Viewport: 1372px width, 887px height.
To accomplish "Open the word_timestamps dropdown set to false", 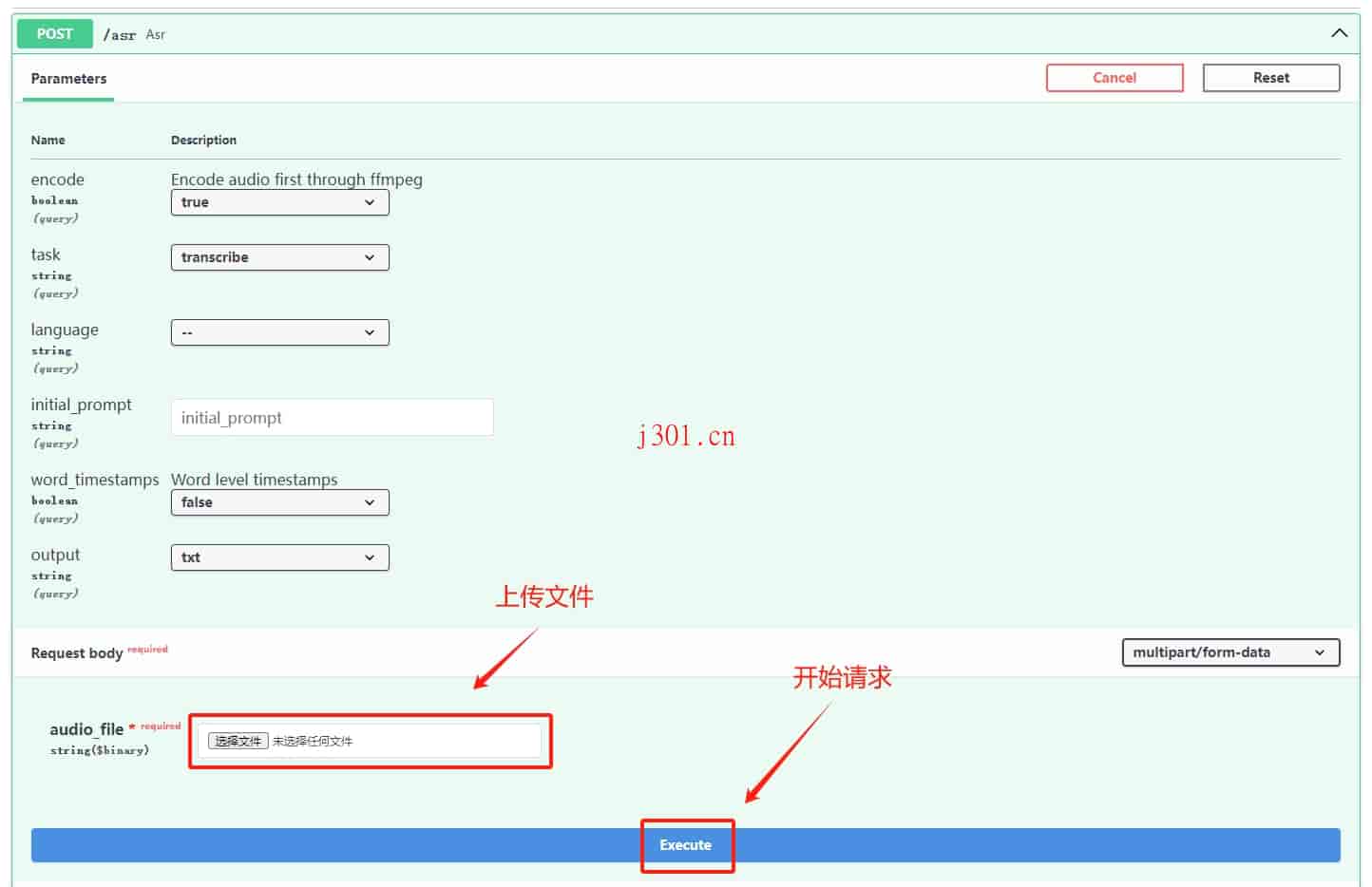I will pos(279,502).
